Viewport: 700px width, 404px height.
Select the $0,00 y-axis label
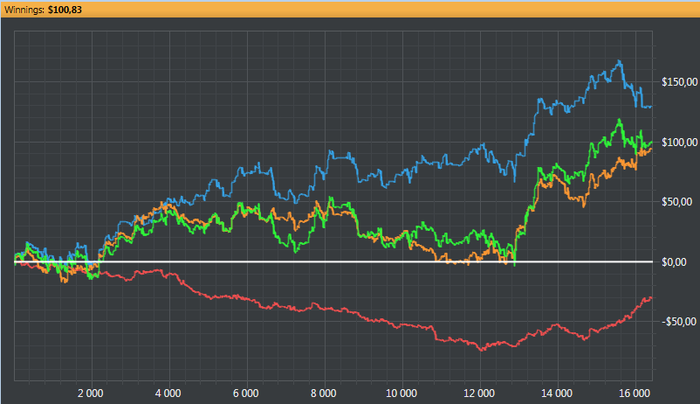(x=674, y=262)
